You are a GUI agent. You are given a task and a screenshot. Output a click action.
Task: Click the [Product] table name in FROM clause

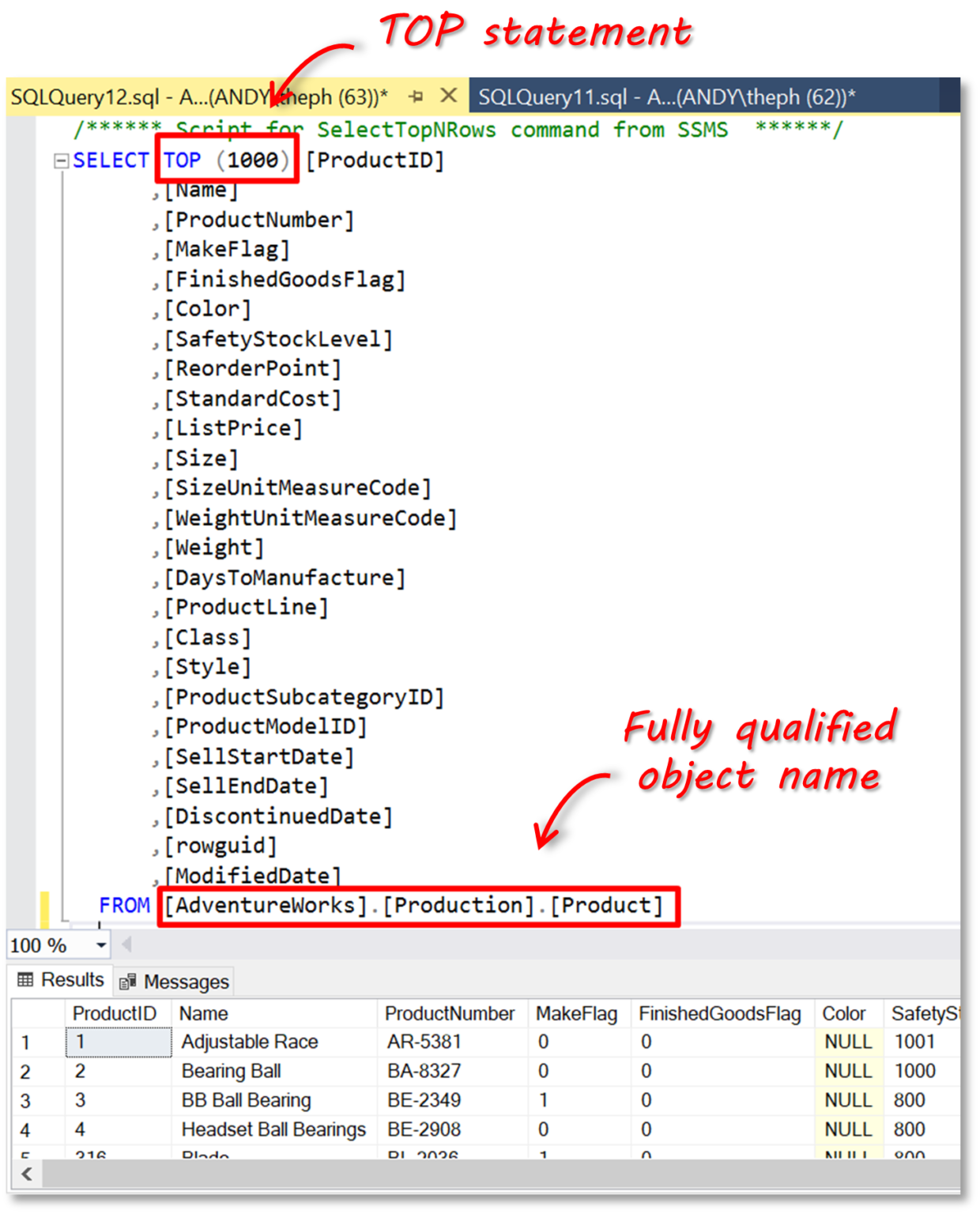[x=606, y=905]
